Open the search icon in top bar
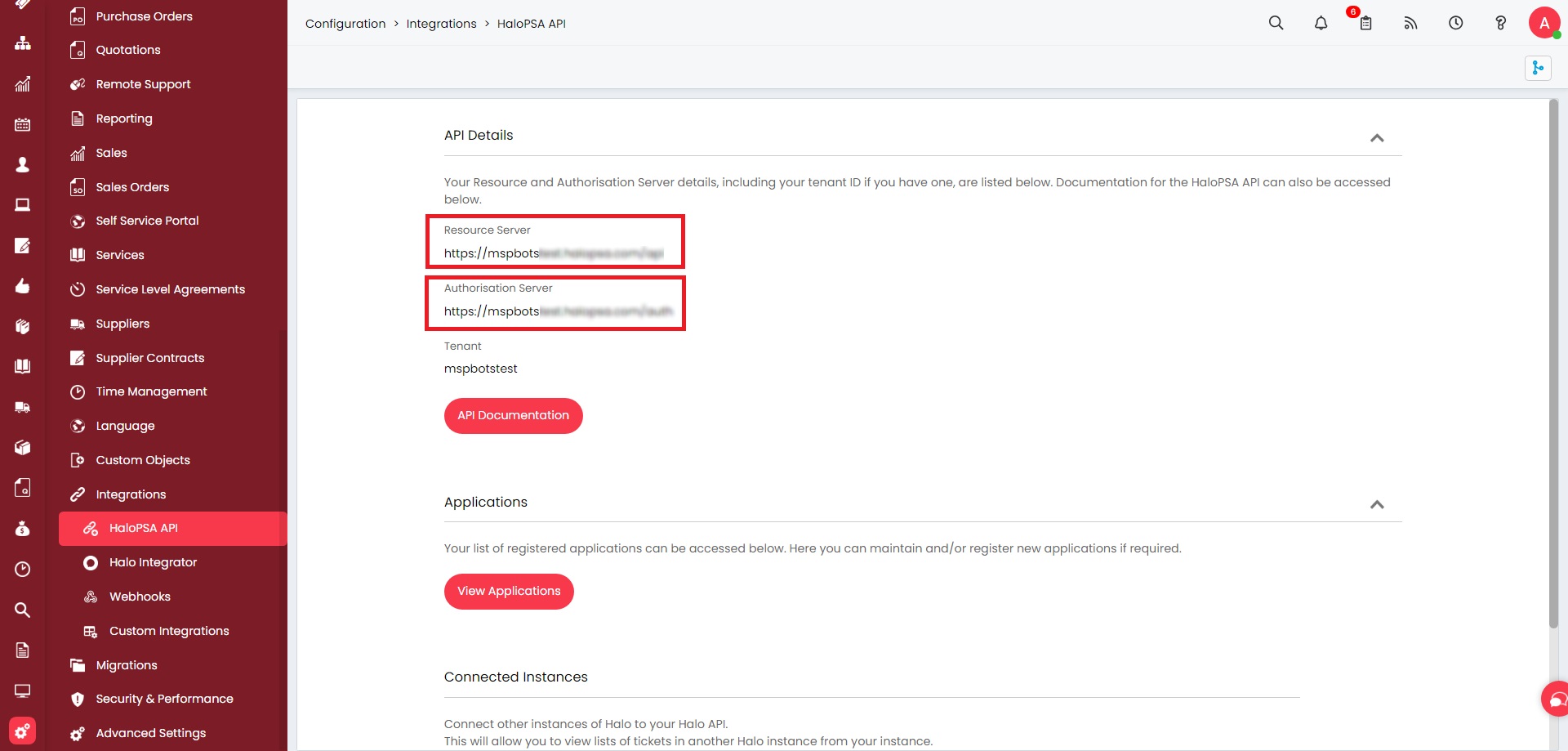The height and width of the screenshot is (751, 1568). (x=1276, y=23)
